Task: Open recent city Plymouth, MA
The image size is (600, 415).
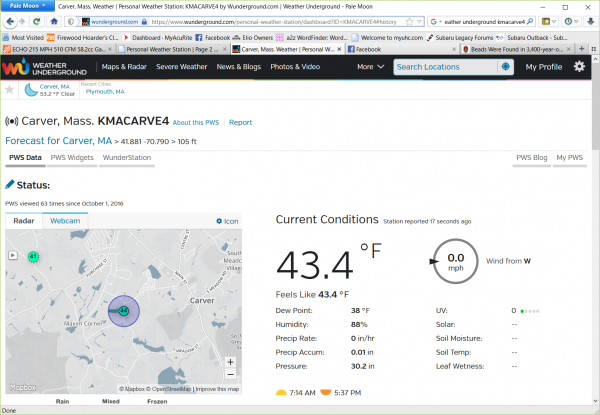Action: 105,91
